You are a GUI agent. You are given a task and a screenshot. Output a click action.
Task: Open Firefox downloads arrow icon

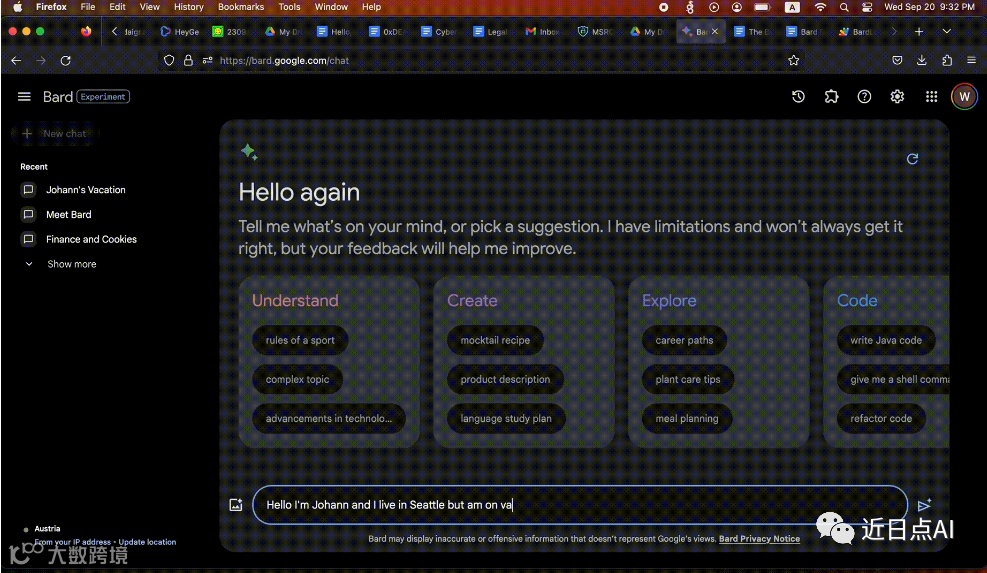tap(922, 60)
